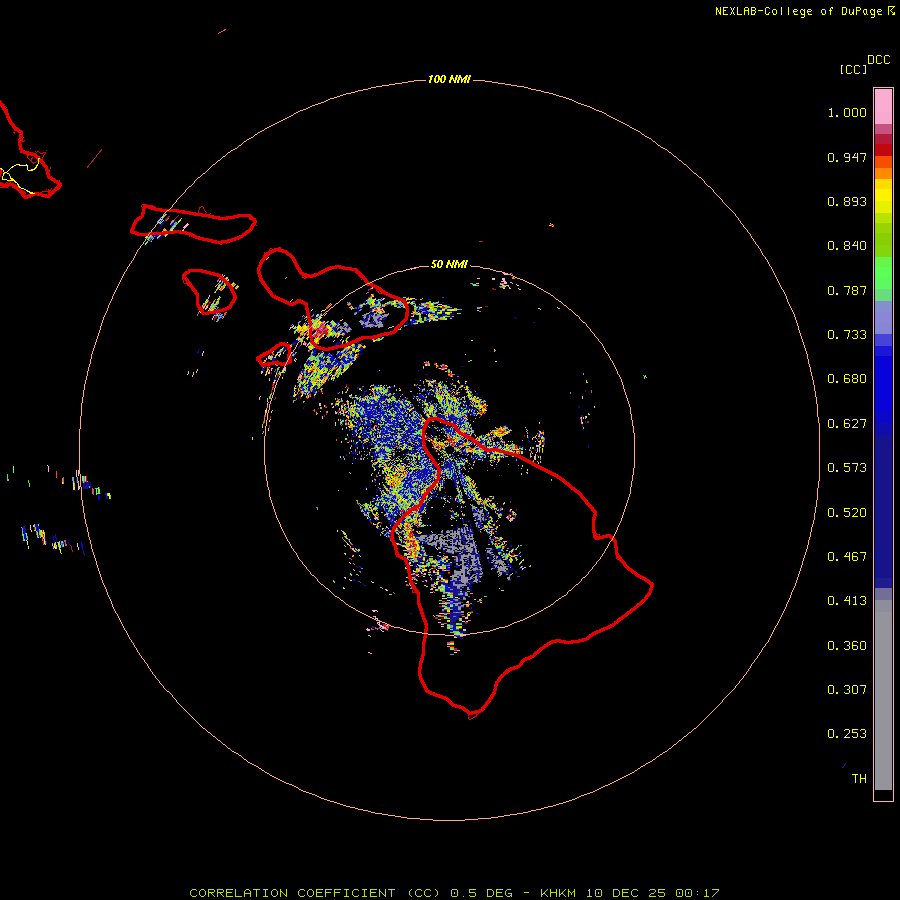Click the 0.947 value on the scale
The image size is (900, 900).
[x=847, y=157]
